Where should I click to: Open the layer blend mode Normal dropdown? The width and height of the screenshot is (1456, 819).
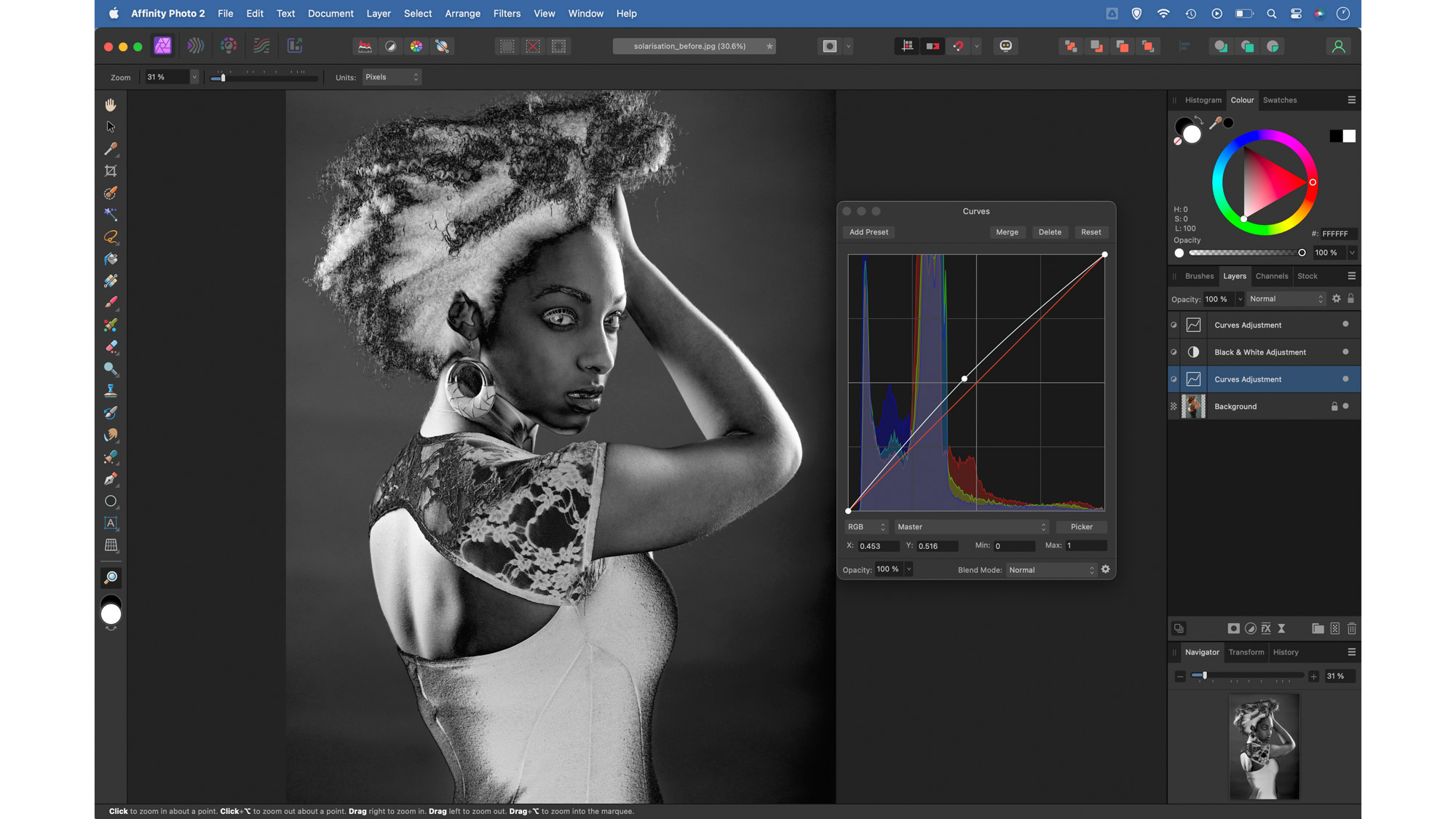(1286, 298)
